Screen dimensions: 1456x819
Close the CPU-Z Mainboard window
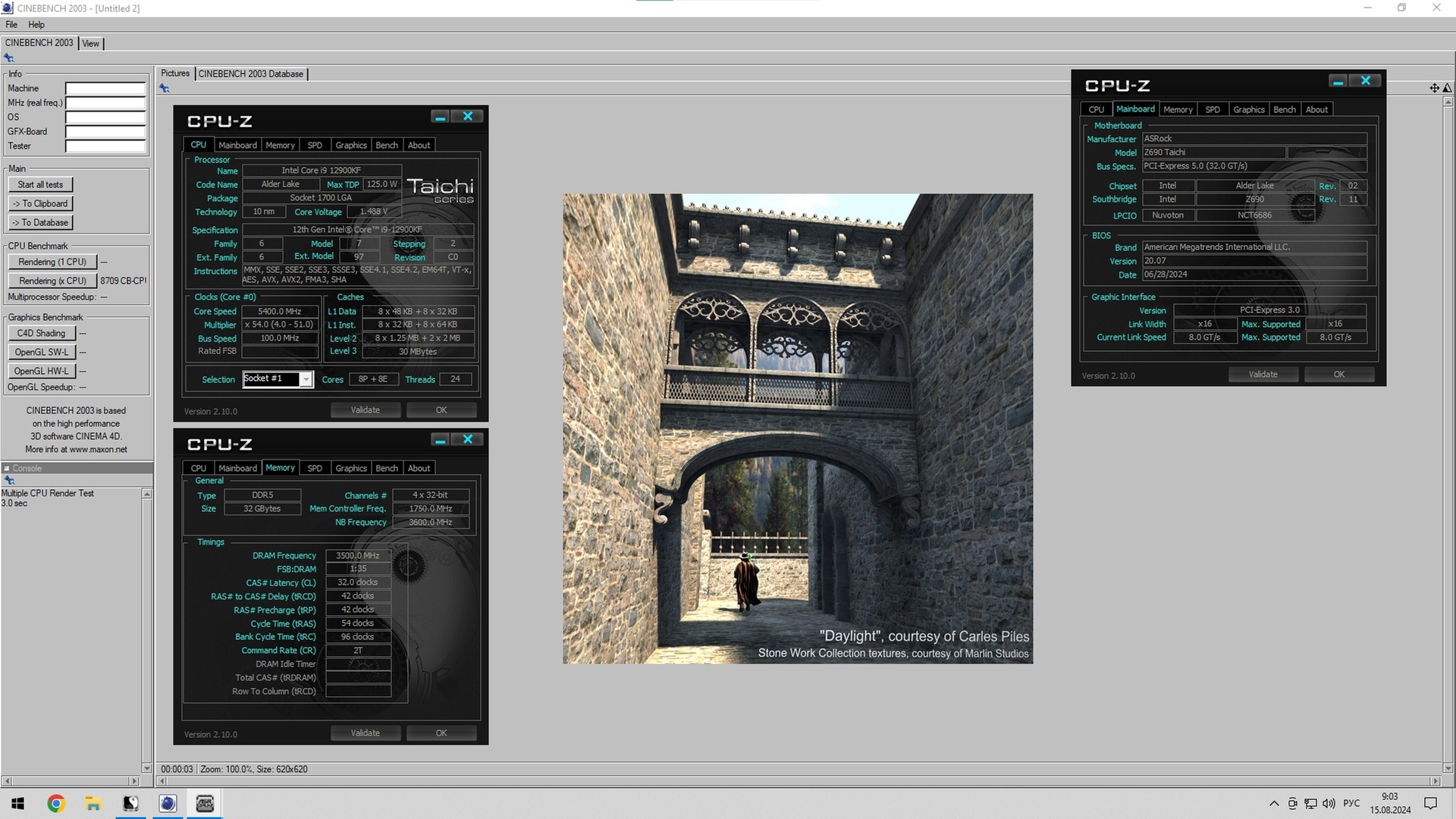coord(1366,81)
